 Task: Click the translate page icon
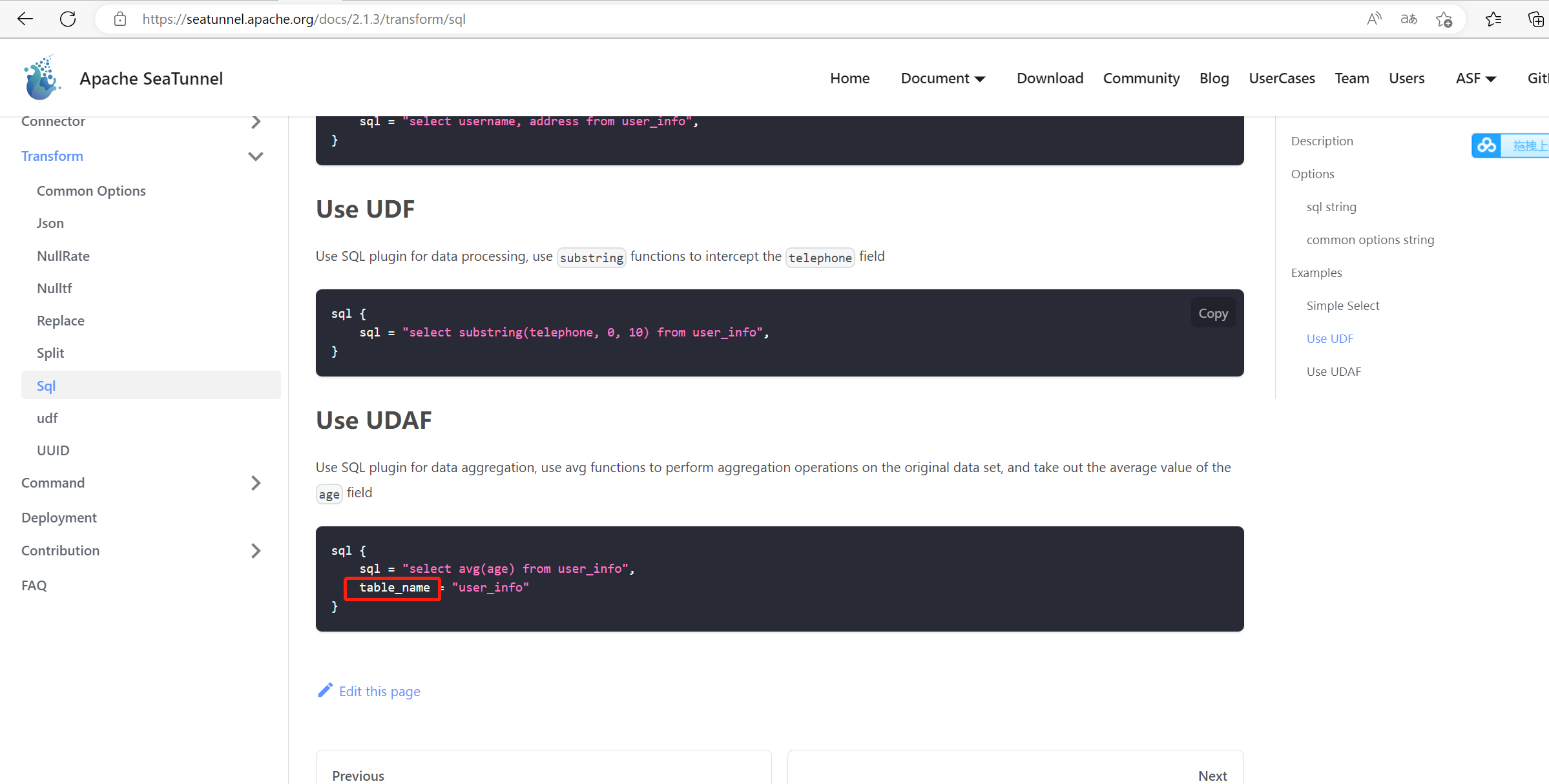[1409, 19]
